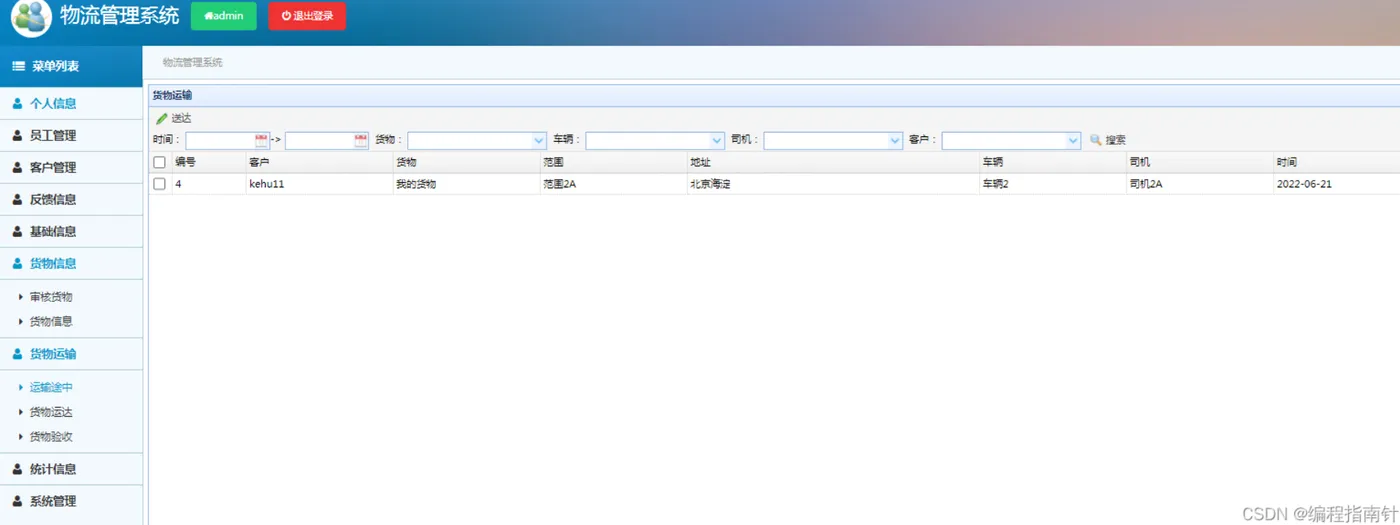Click the red 退出登录 logout button
Image resolution: width=1400 pixels, height=525 pixels.
click(307, 16)
